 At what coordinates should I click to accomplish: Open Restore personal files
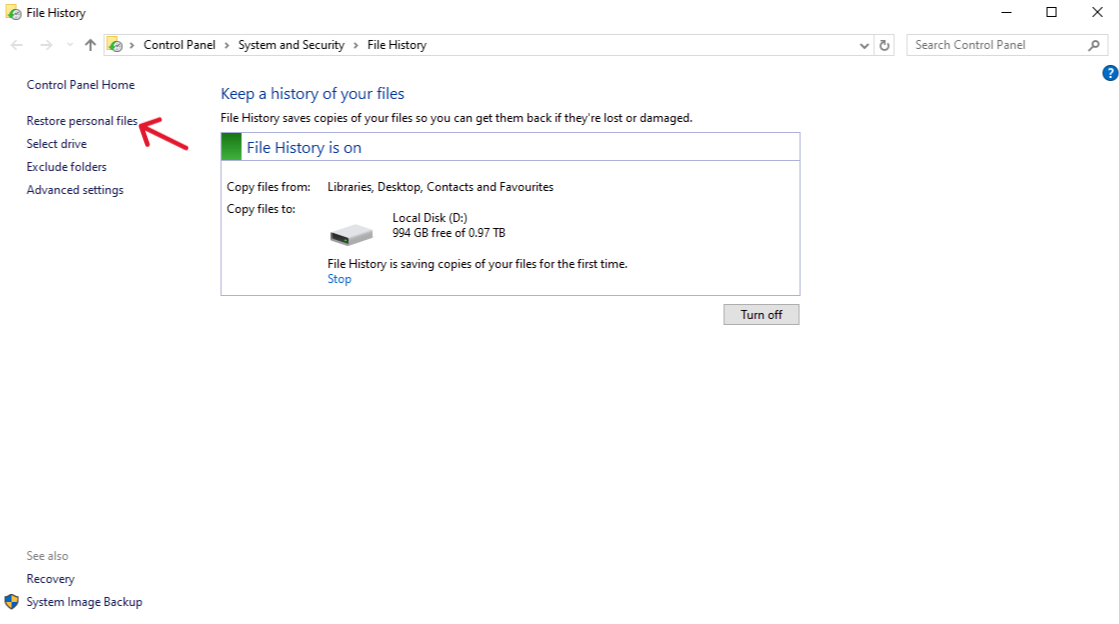(82, 120)
